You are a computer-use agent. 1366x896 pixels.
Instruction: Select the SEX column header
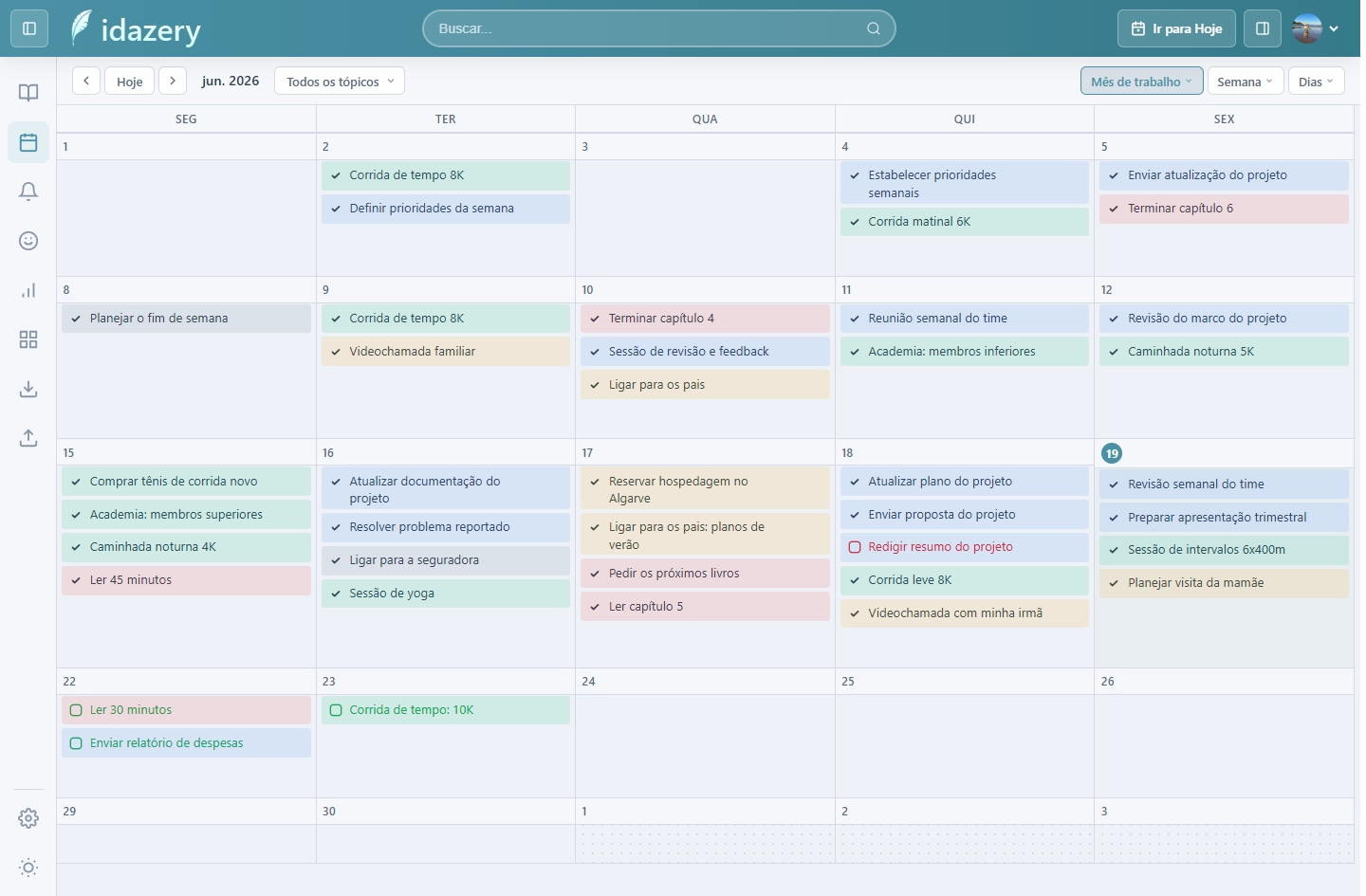[1225, 119]
